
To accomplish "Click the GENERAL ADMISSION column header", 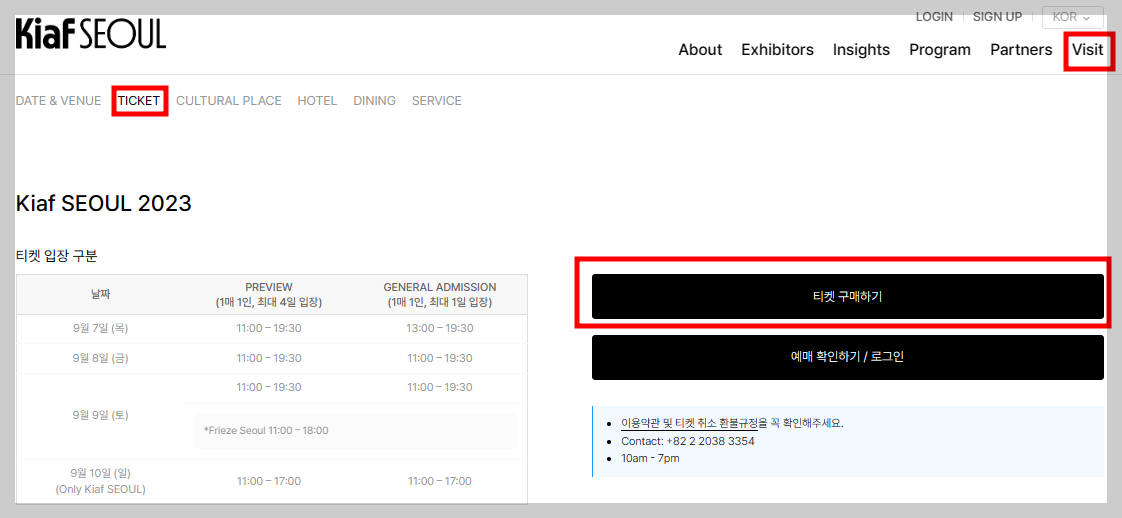I will pyautogui.click(x=440, y=295).
